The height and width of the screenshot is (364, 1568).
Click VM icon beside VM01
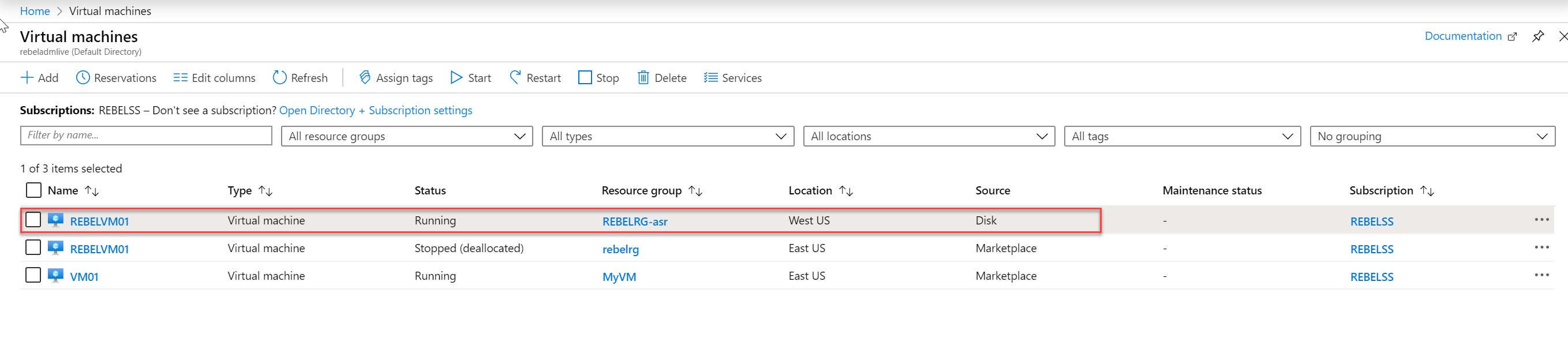[55, 276]
